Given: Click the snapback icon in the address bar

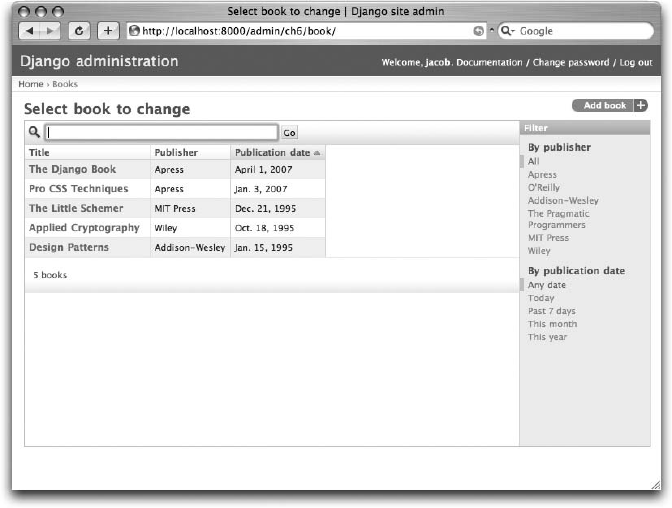Looking at the screenshot, I should [479, 31].
